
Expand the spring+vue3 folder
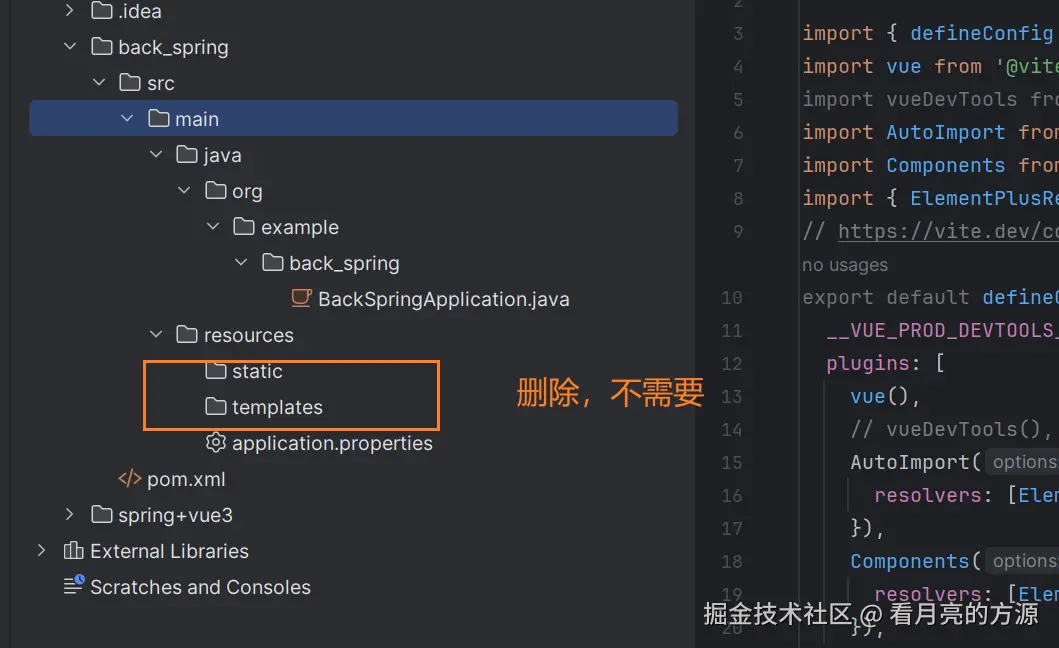click(69, 515)
